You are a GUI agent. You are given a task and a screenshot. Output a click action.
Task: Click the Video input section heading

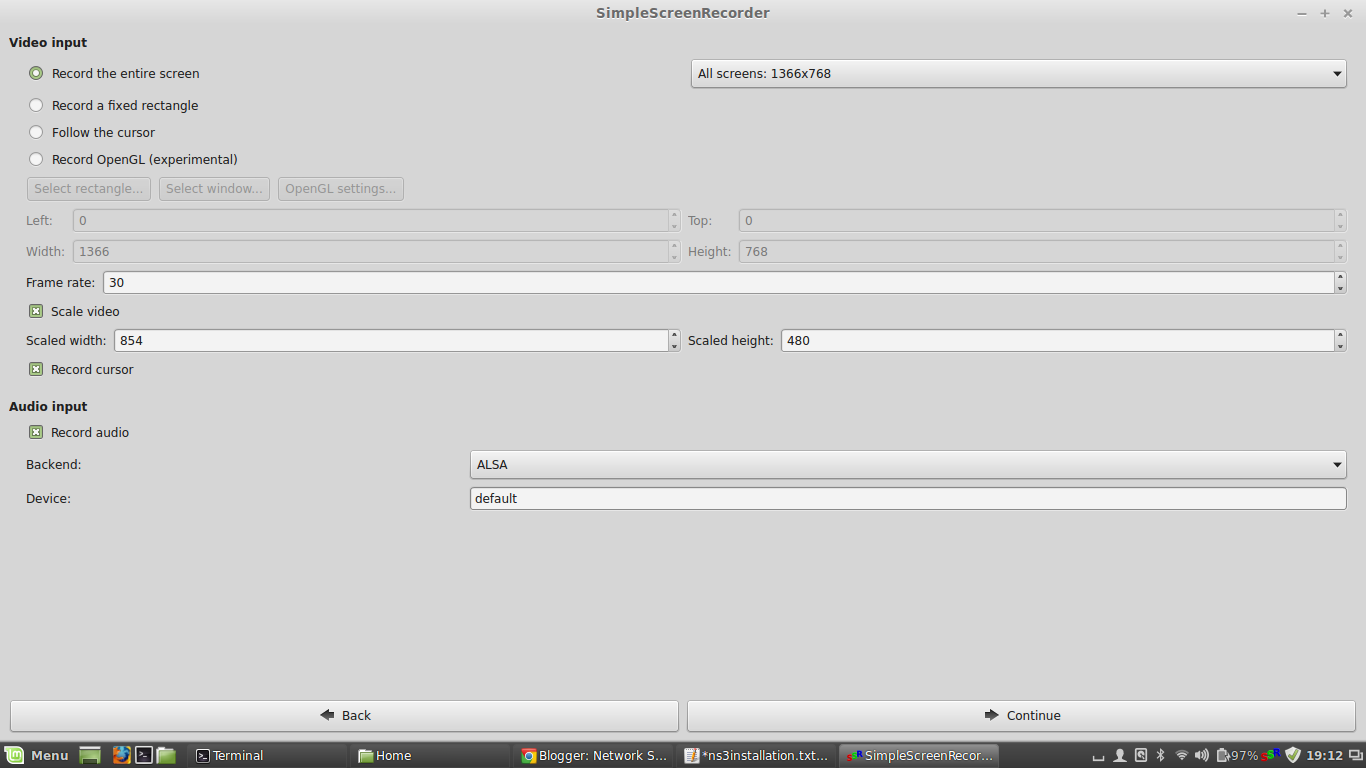click(x=48, y=42)
